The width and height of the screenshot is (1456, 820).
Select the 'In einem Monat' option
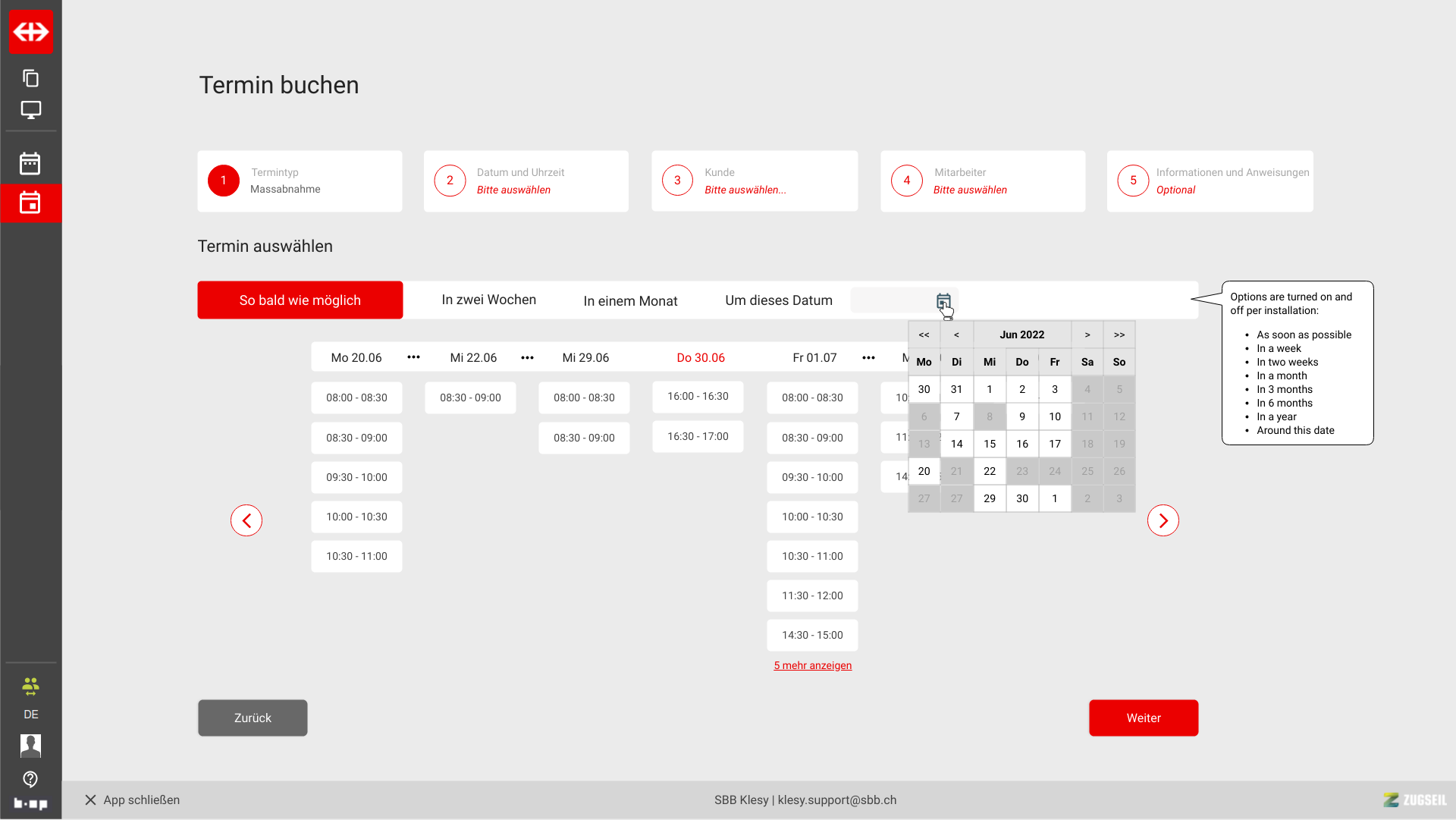pos(630,301)
